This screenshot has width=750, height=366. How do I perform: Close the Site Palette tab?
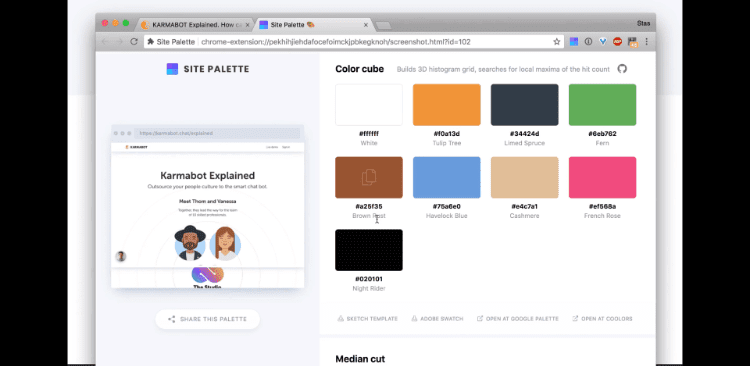click(366, 25)
